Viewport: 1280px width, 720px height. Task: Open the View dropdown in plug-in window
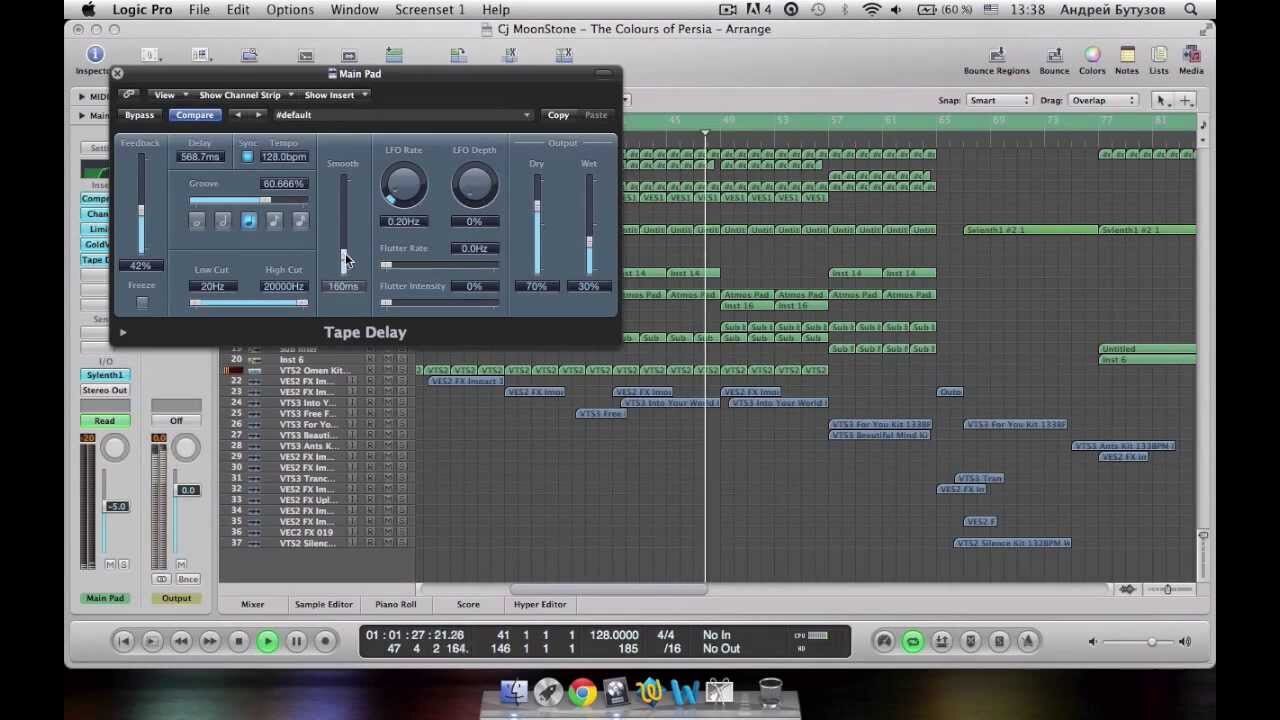(169, 95)
